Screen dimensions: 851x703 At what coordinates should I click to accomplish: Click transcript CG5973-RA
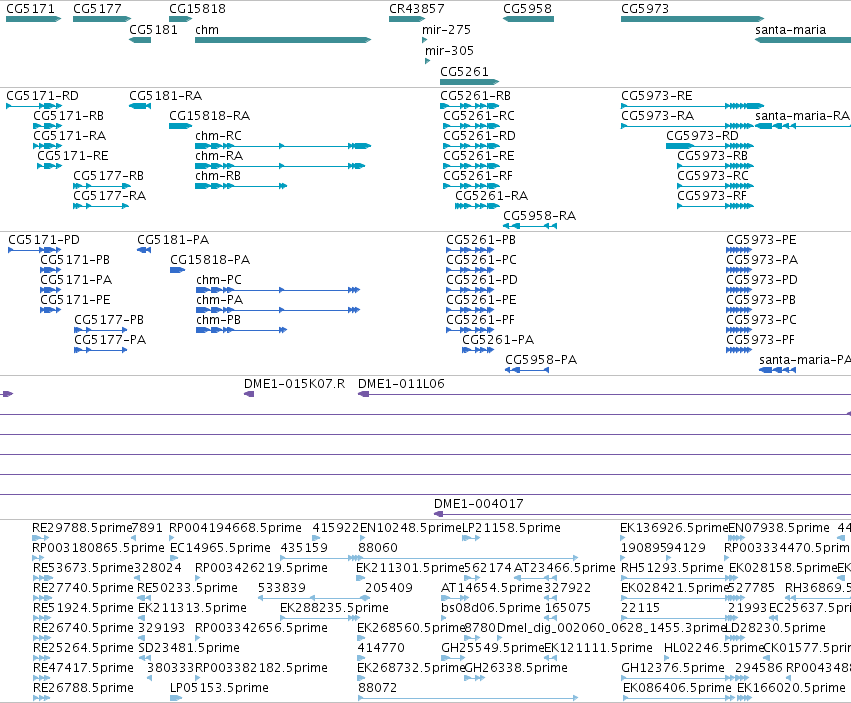pos(687,126)
